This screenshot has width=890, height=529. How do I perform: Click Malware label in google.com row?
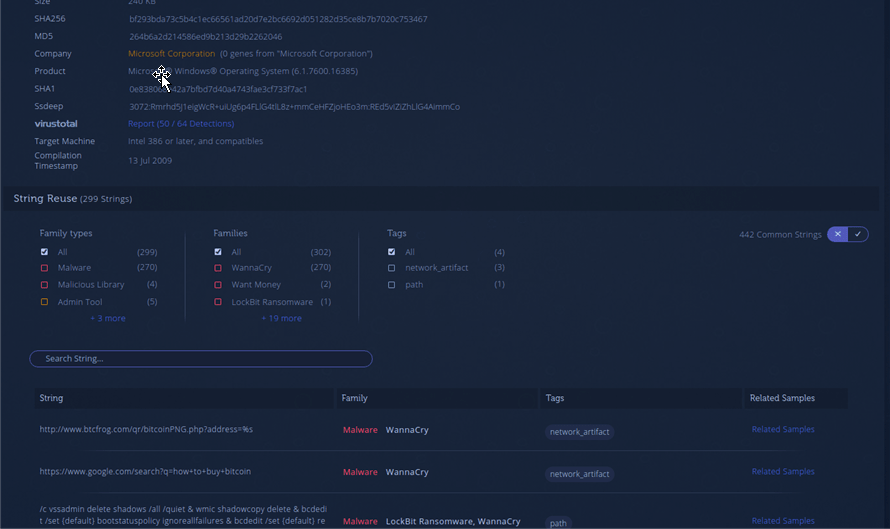(360, 472)
